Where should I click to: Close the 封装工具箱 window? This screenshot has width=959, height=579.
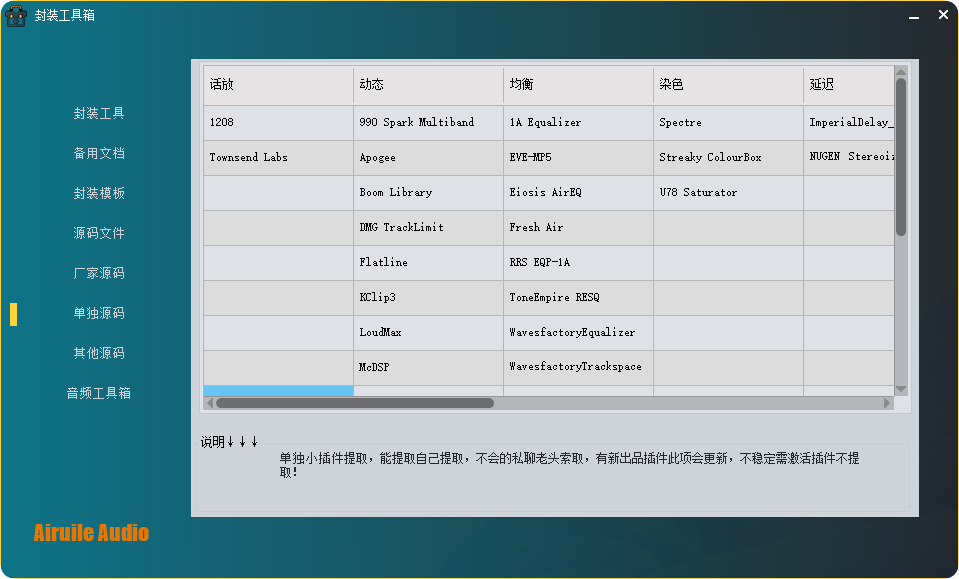coord(943,15)
